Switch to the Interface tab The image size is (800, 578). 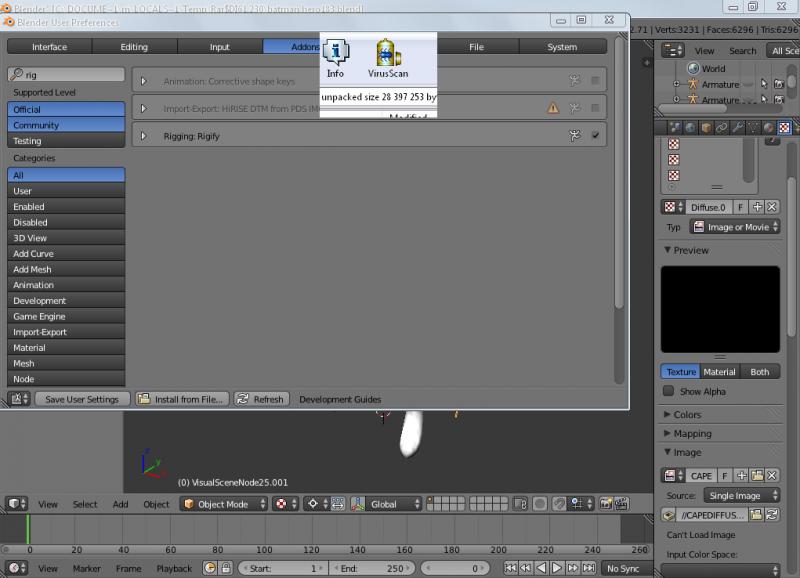(49, 47)
